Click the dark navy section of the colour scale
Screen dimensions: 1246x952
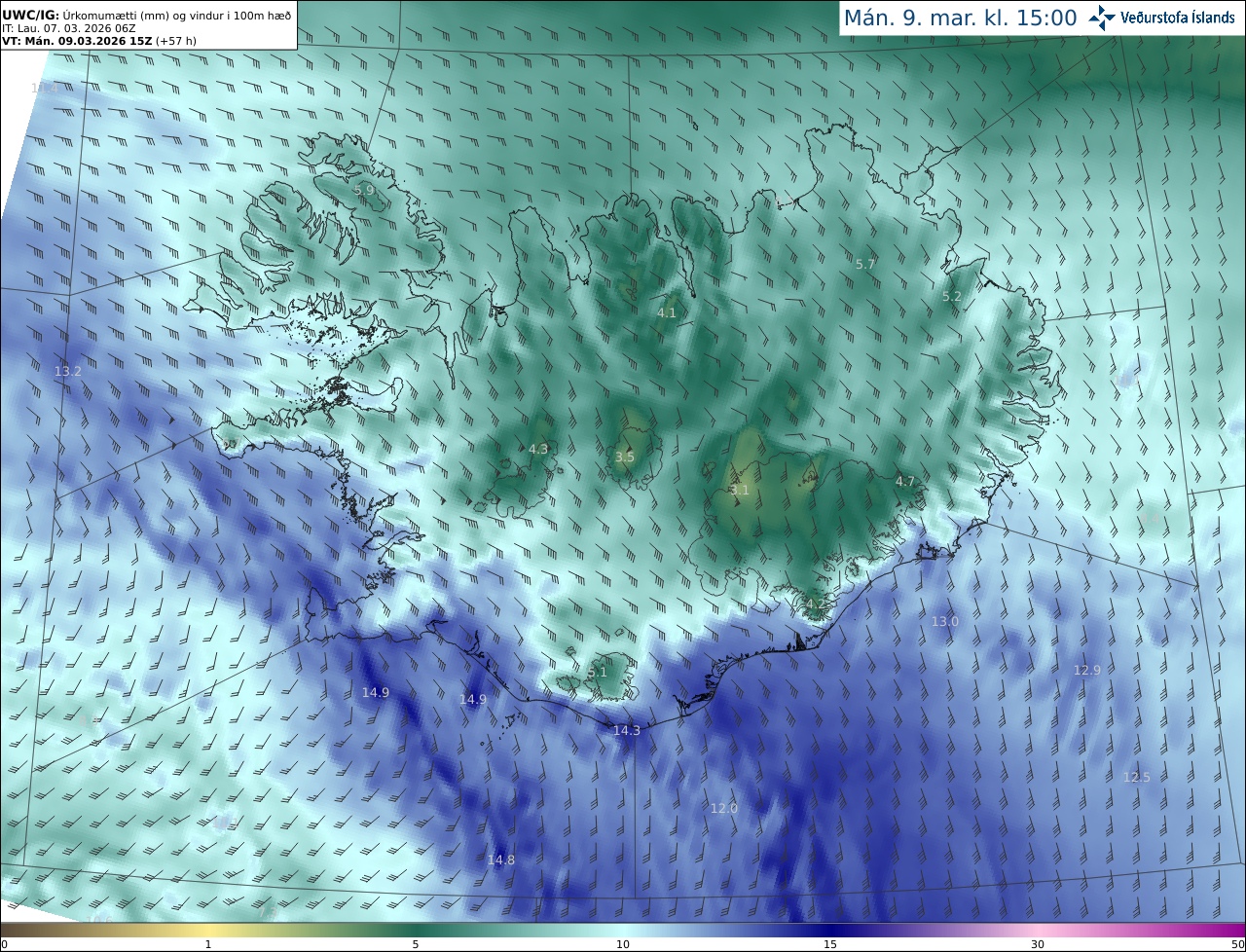pos(830,931)
